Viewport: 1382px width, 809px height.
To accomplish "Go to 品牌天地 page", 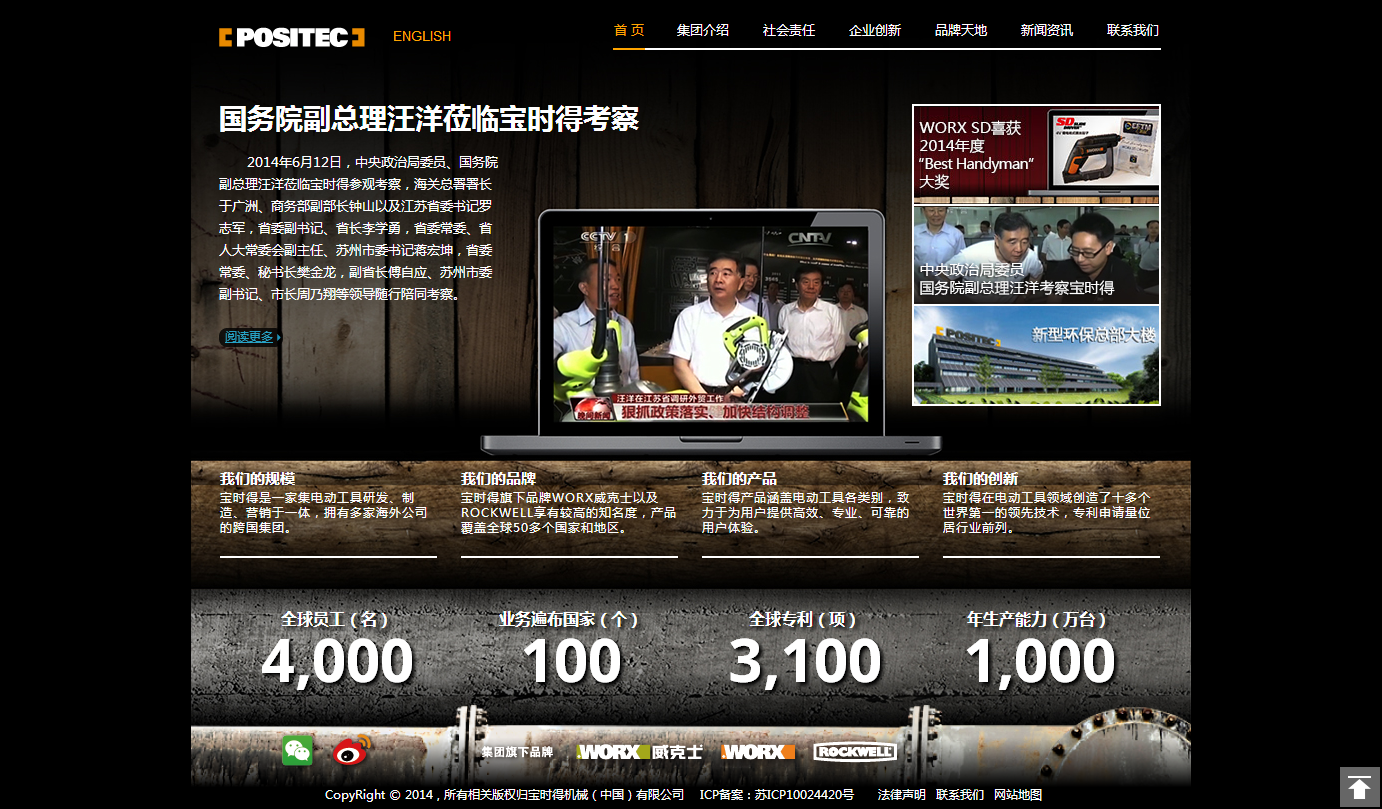I will click(960, 31).
